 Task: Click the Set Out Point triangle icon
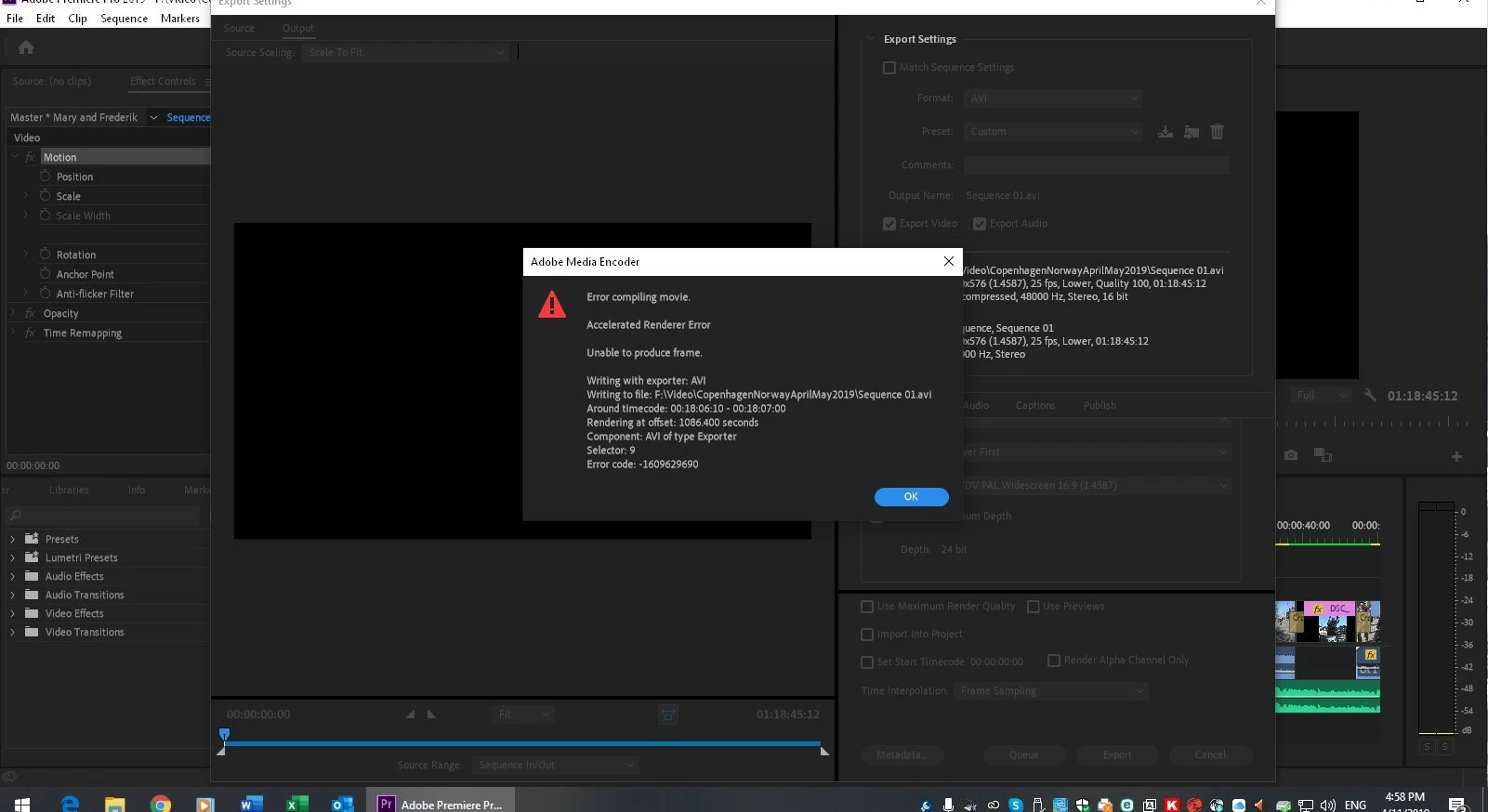[x=431, y=714]
